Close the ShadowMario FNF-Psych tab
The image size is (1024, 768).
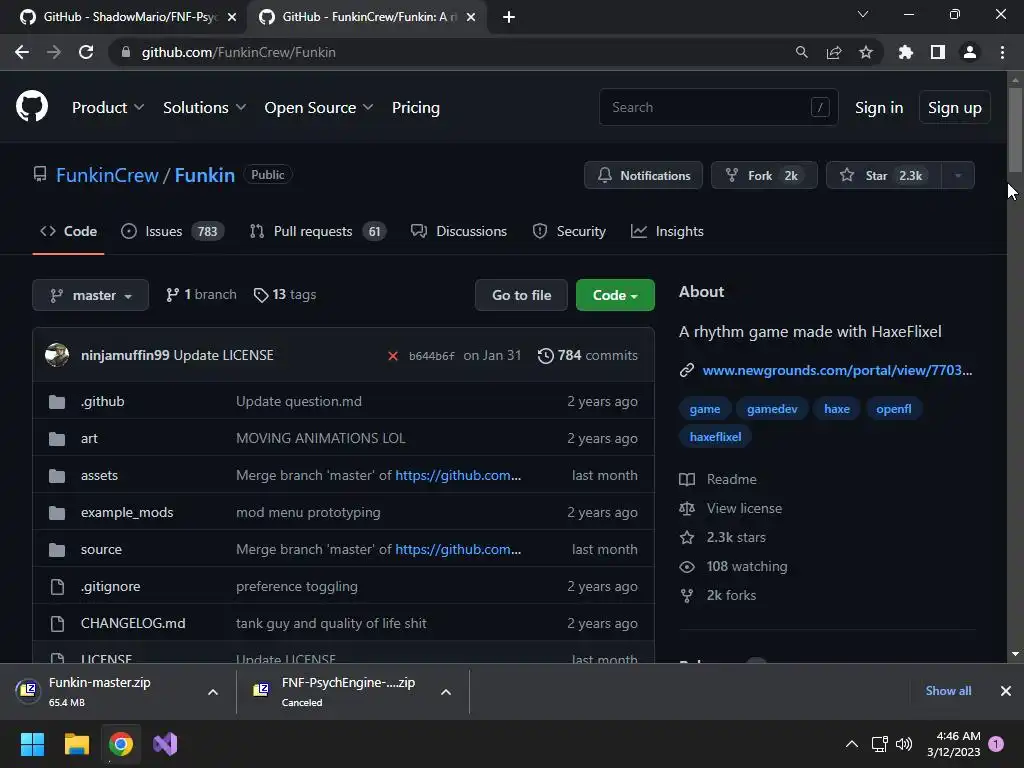232,17
